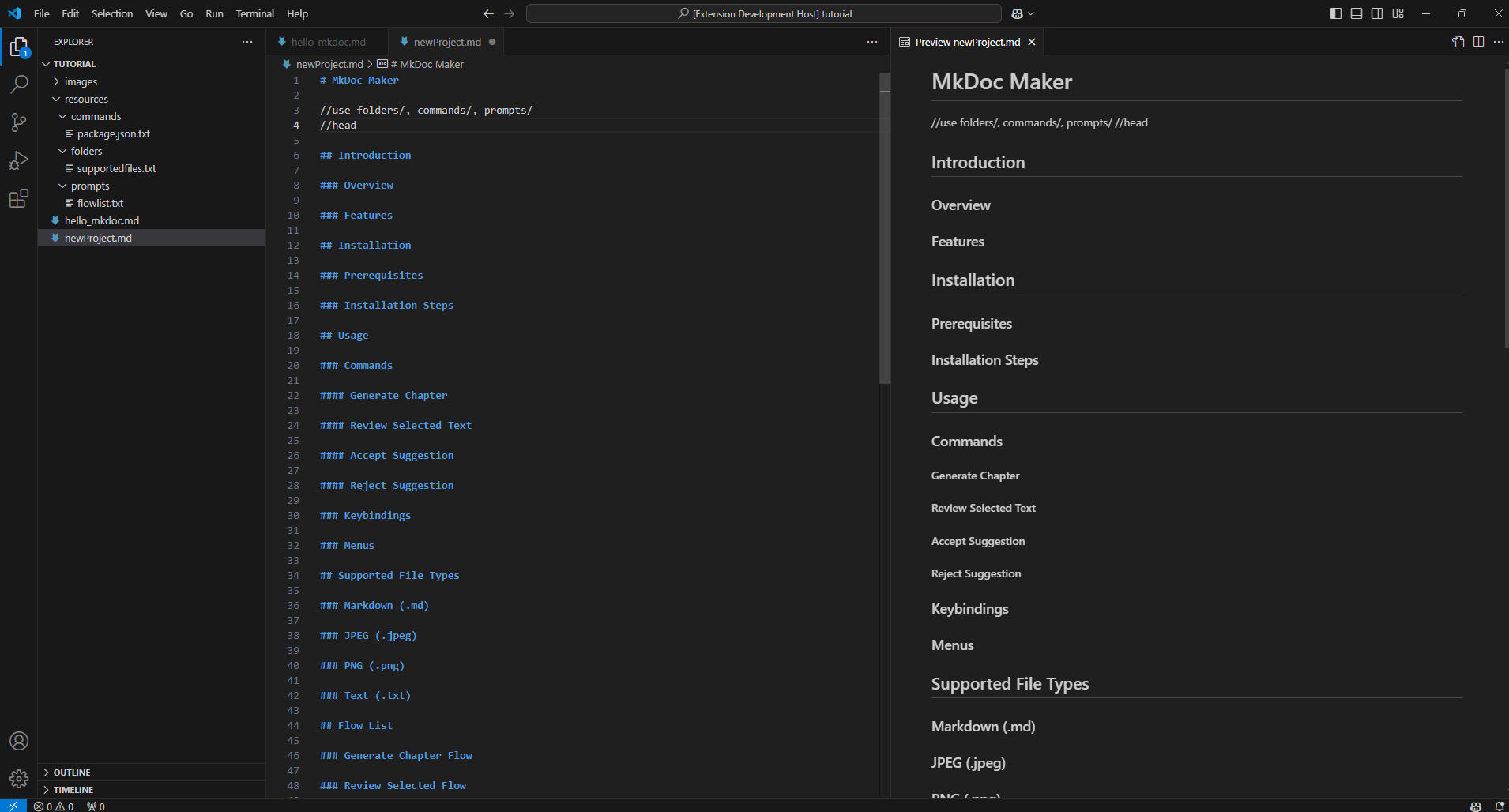Click the remote window status icon

[x=13, y=806]
